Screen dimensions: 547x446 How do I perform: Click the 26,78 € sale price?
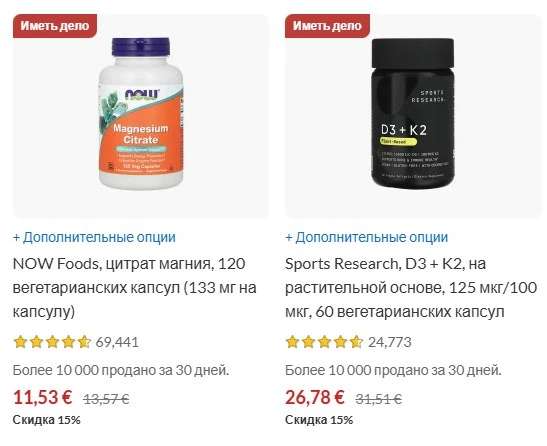315,397
